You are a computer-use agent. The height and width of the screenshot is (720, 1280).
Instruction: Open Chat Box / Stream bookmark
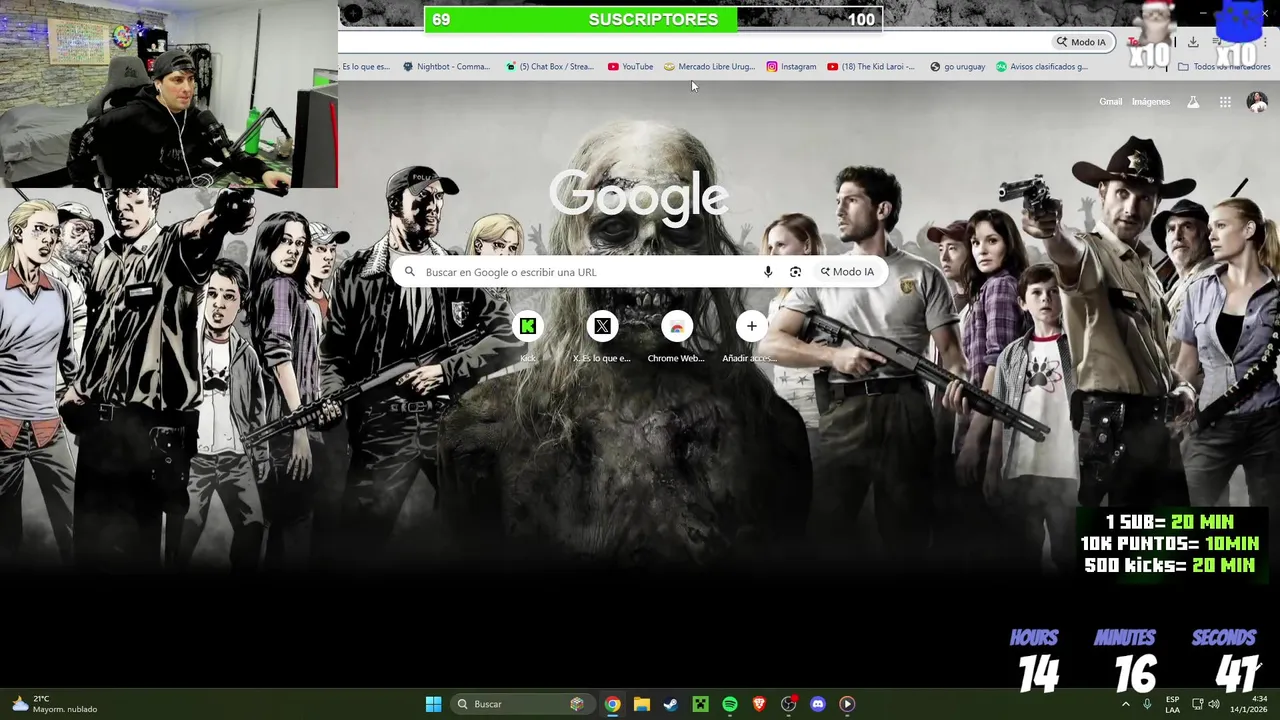(x=549, y=67)
